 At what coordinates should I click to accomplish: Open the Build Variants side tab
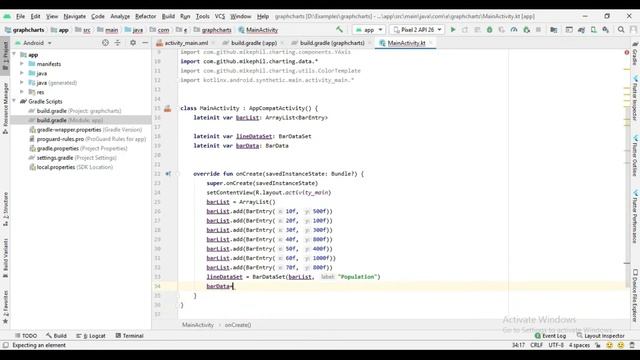5,258
